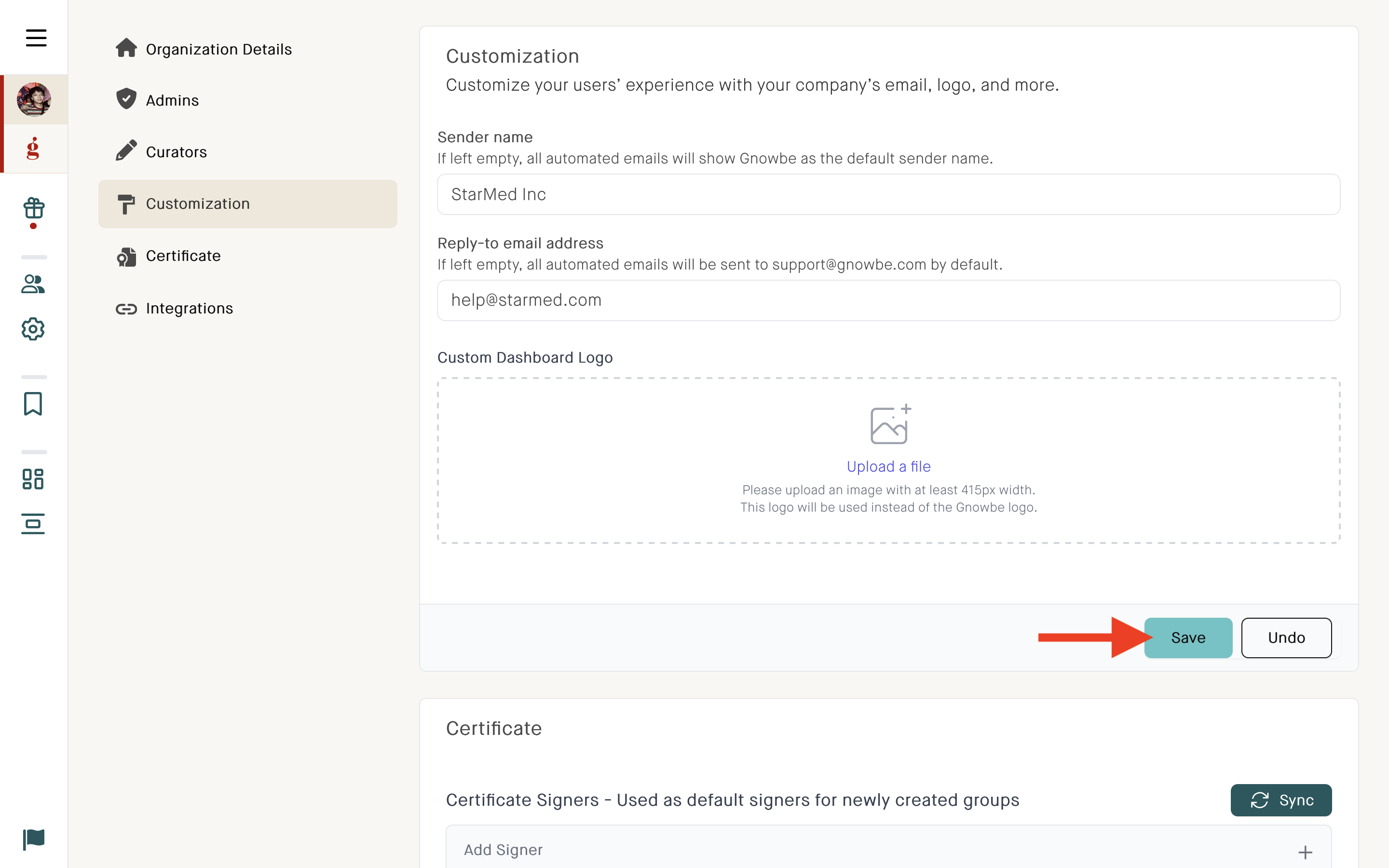Open the people/users icon in sidebar
This screenshot has width=1389, height=868.
click(x=33, y=284)
